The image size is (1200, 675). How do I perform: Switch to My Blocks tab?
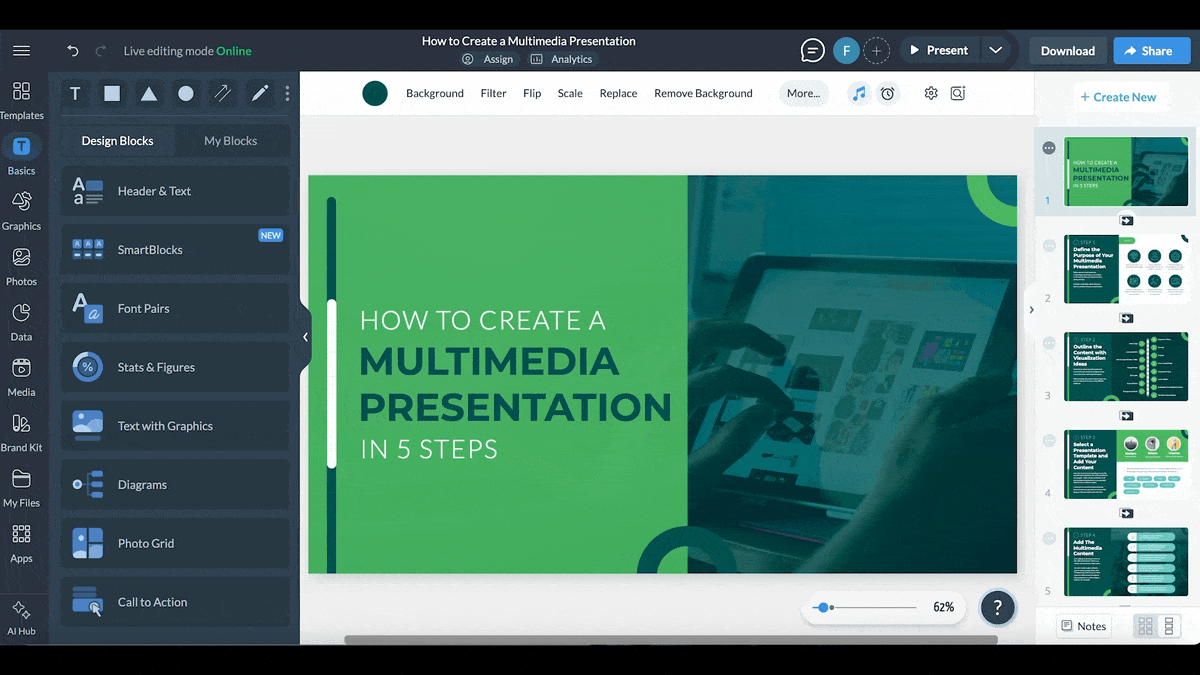coord(231,141)
